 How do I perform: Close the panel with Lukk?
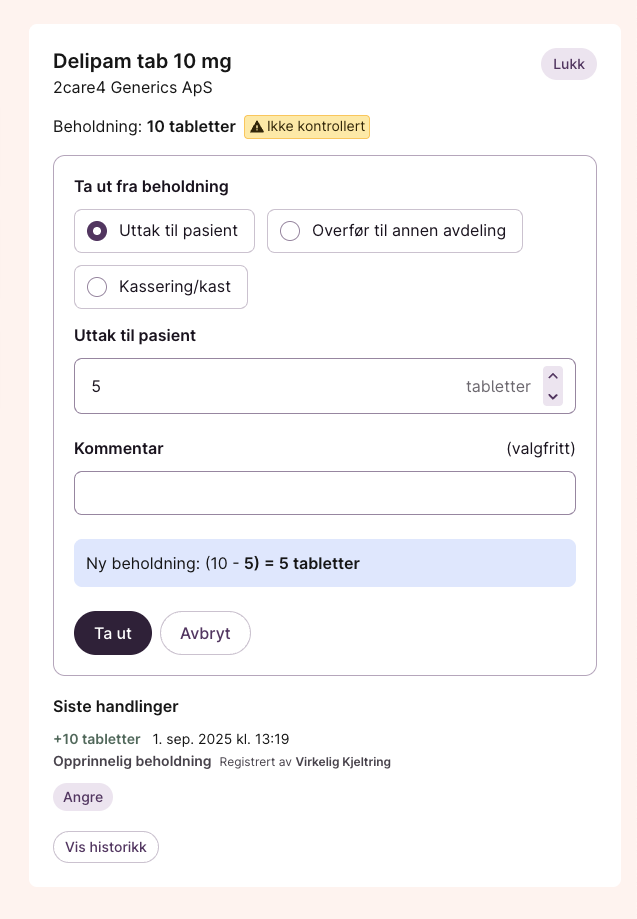point(569,64)
